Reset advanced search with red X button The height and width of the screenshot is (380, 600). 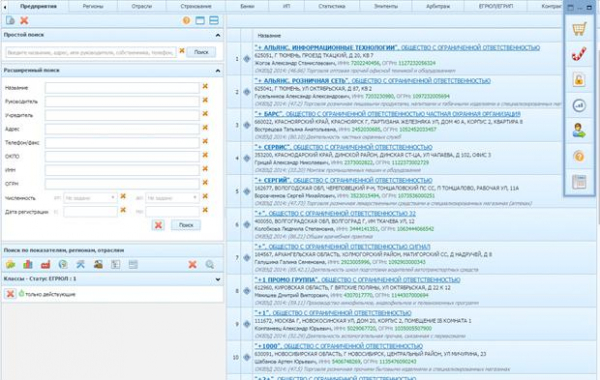(x=158, y=225)
